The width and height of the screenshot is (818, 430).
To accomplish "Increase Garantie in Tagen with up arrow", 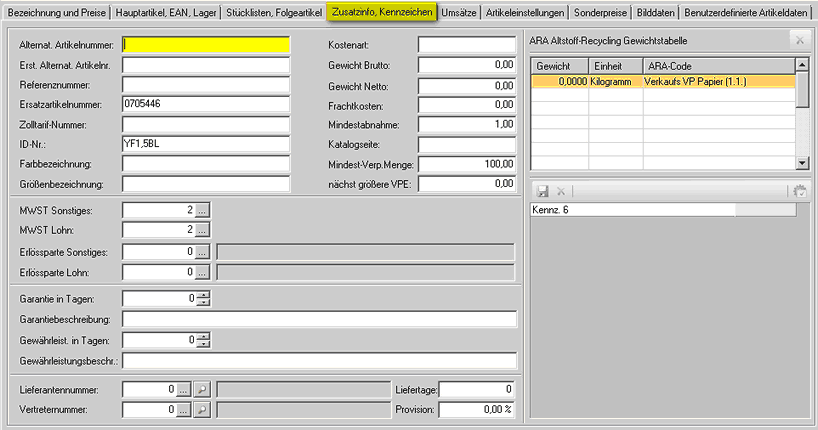I will coord(204,294).
